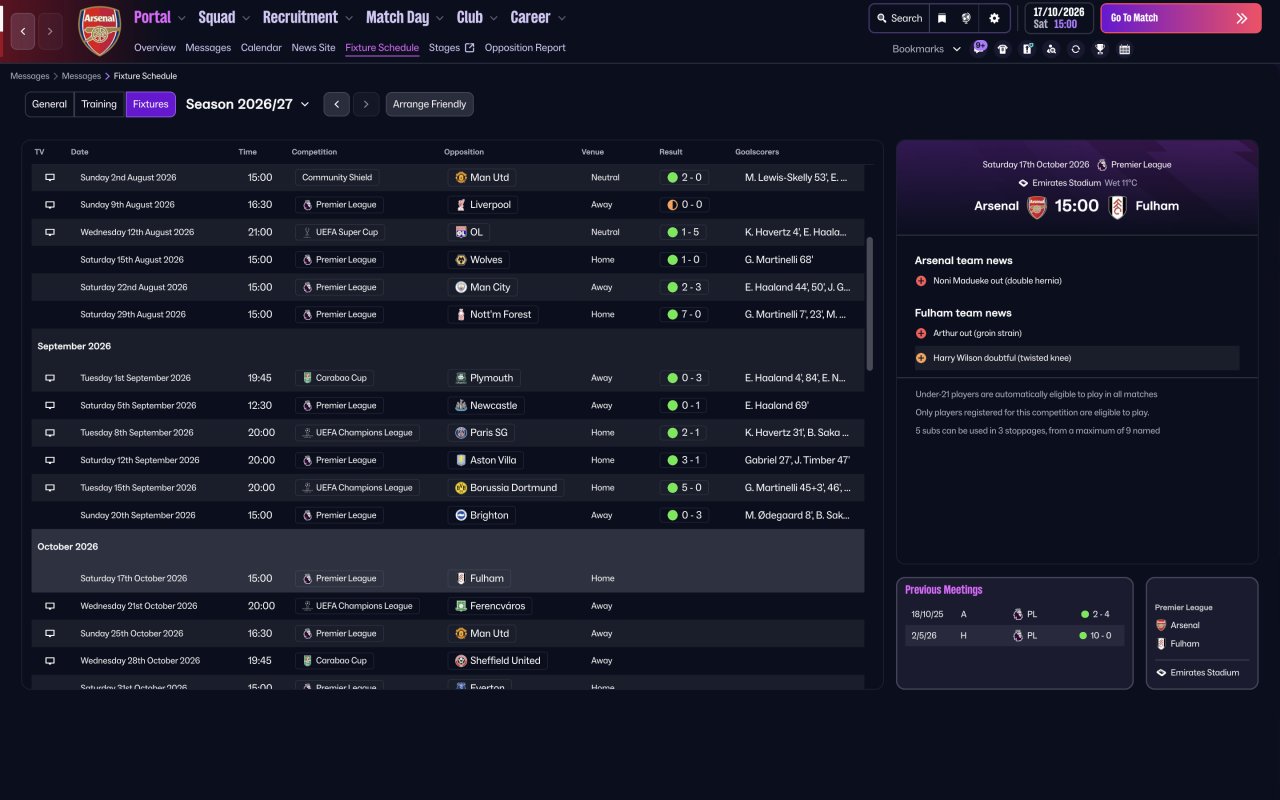Click the scouting magnifier shortcut icon

tap(1051, 49)
